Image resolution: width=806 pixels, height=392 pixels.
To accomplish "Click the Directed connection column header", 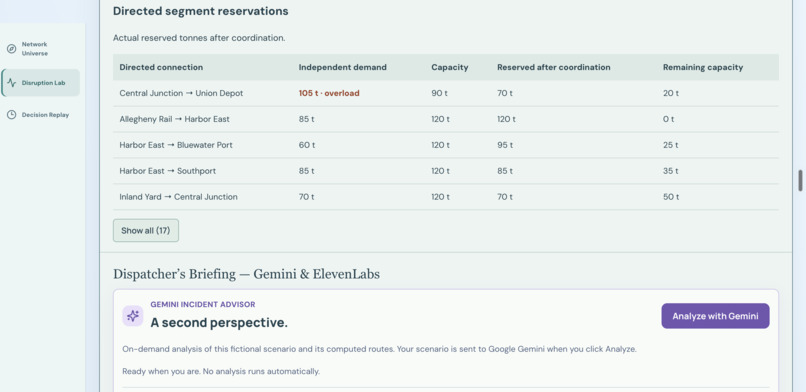I will tap(161, 67).
